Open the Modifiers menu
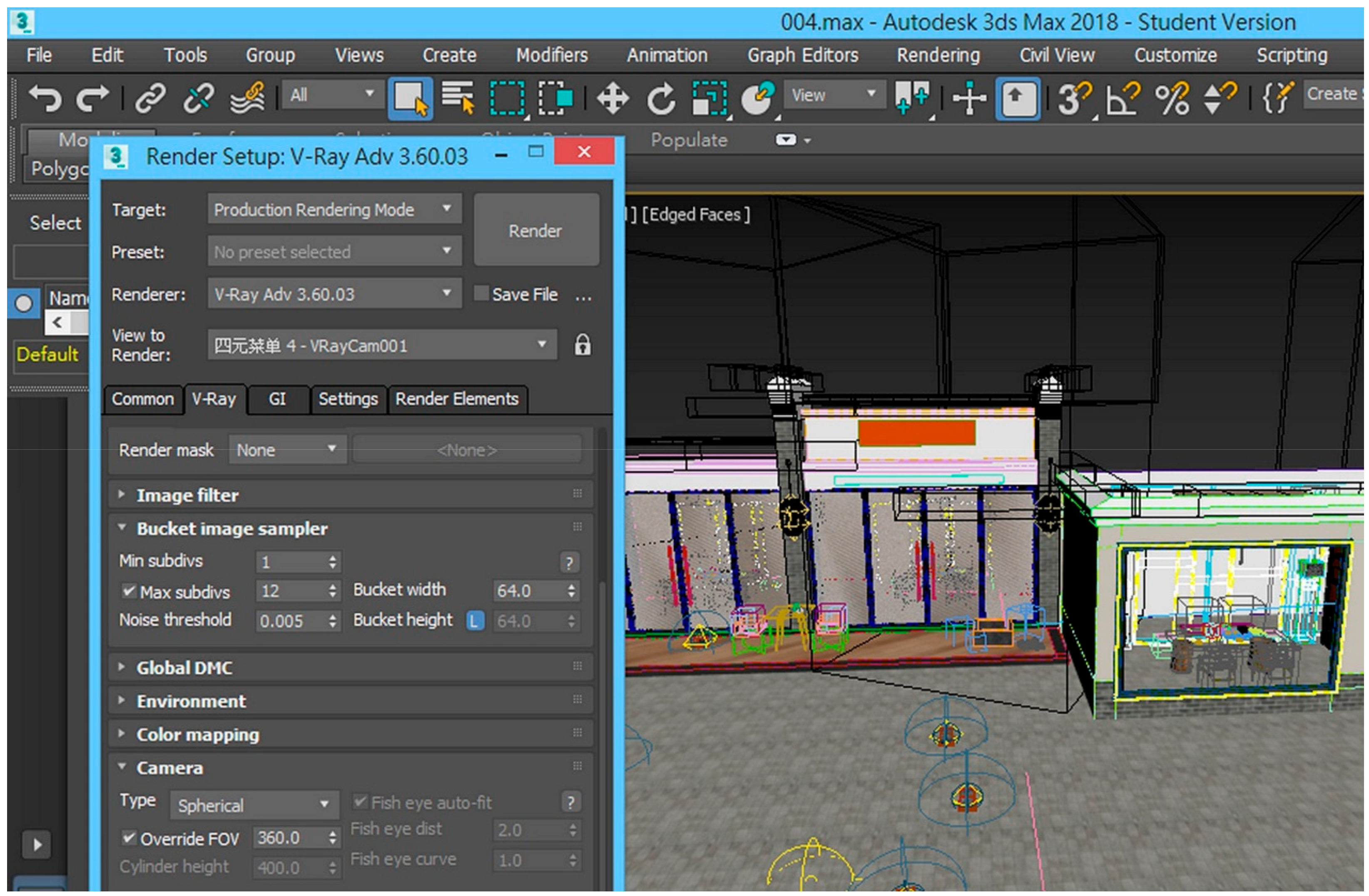This screenshot has height=896, width=1369. [552, 55]
